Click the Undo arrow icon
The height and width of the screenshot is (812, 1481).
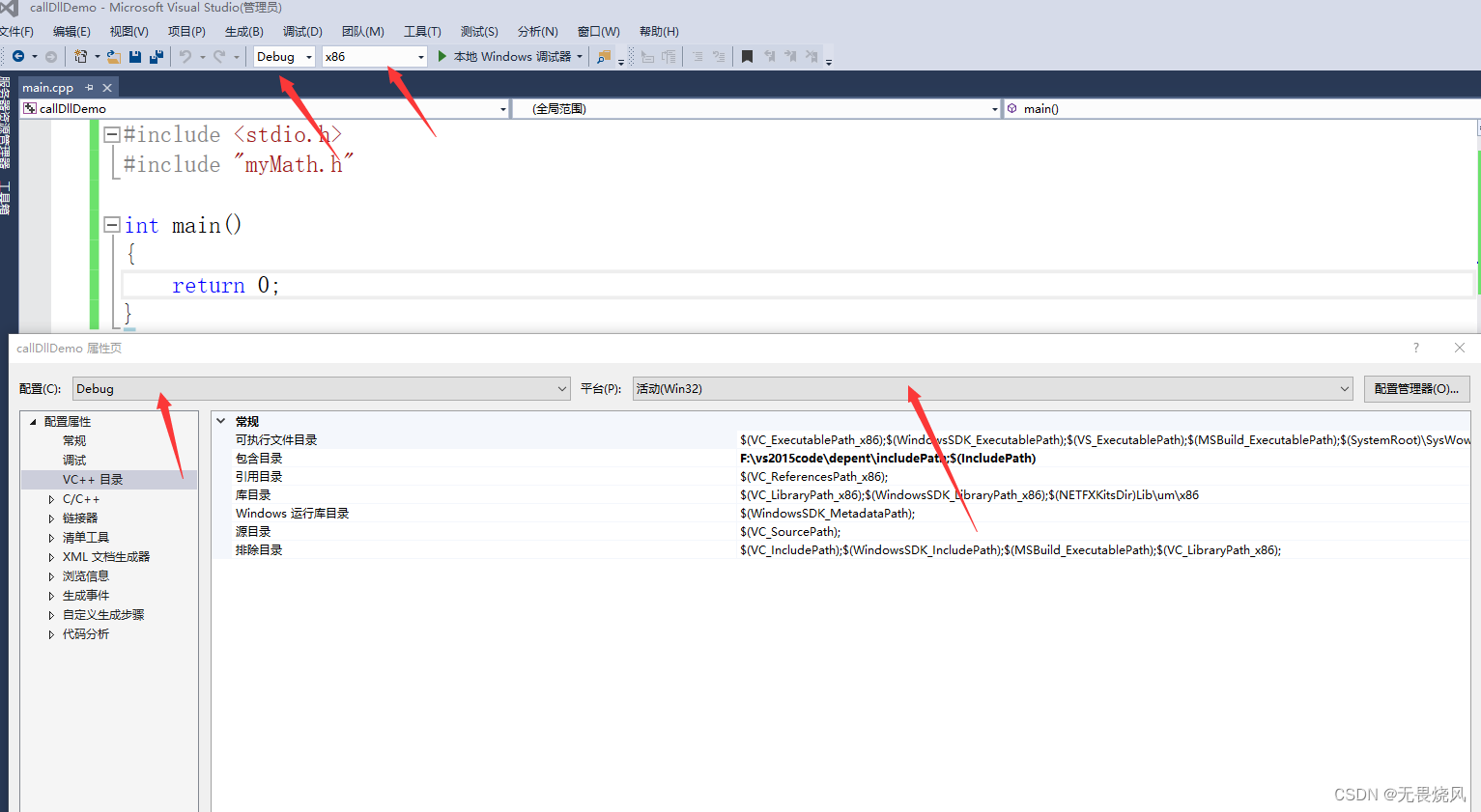click(x=185, y=57)
